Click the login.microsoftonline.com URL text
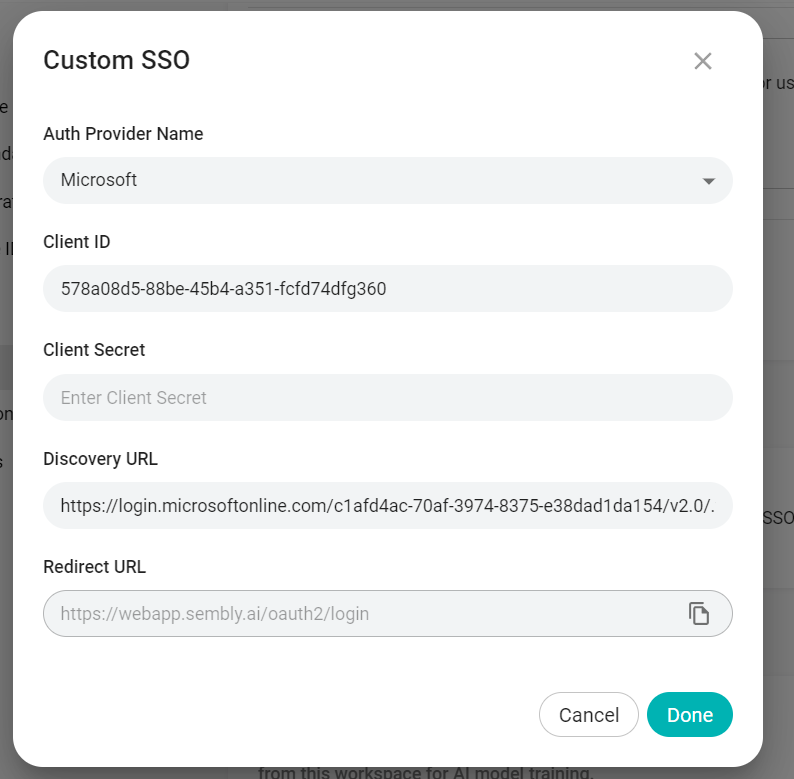This screenshot has width=794, height=779. coord(387,505)
